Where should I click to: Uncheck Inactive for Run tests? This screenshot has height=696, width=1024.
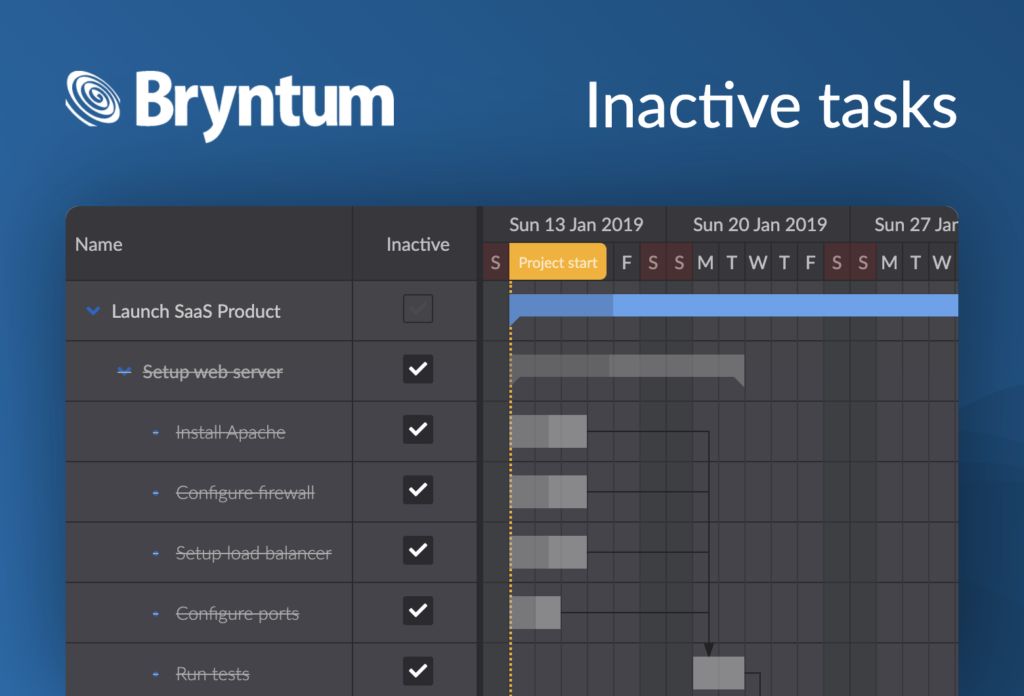pos(416,671)
